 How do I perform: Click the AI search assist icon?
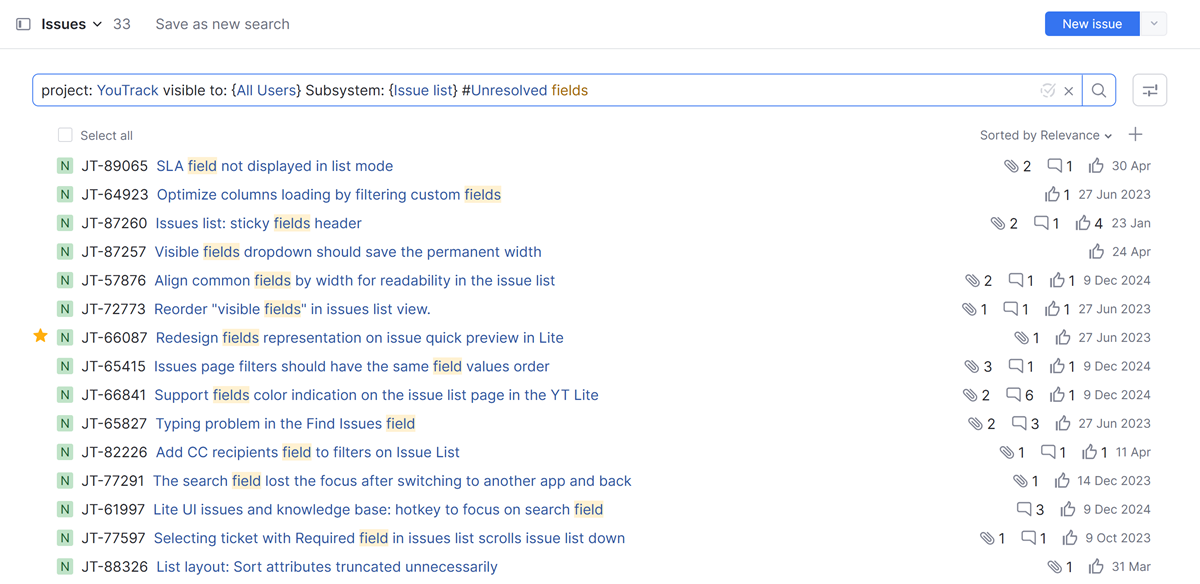tap(1047, 90)
